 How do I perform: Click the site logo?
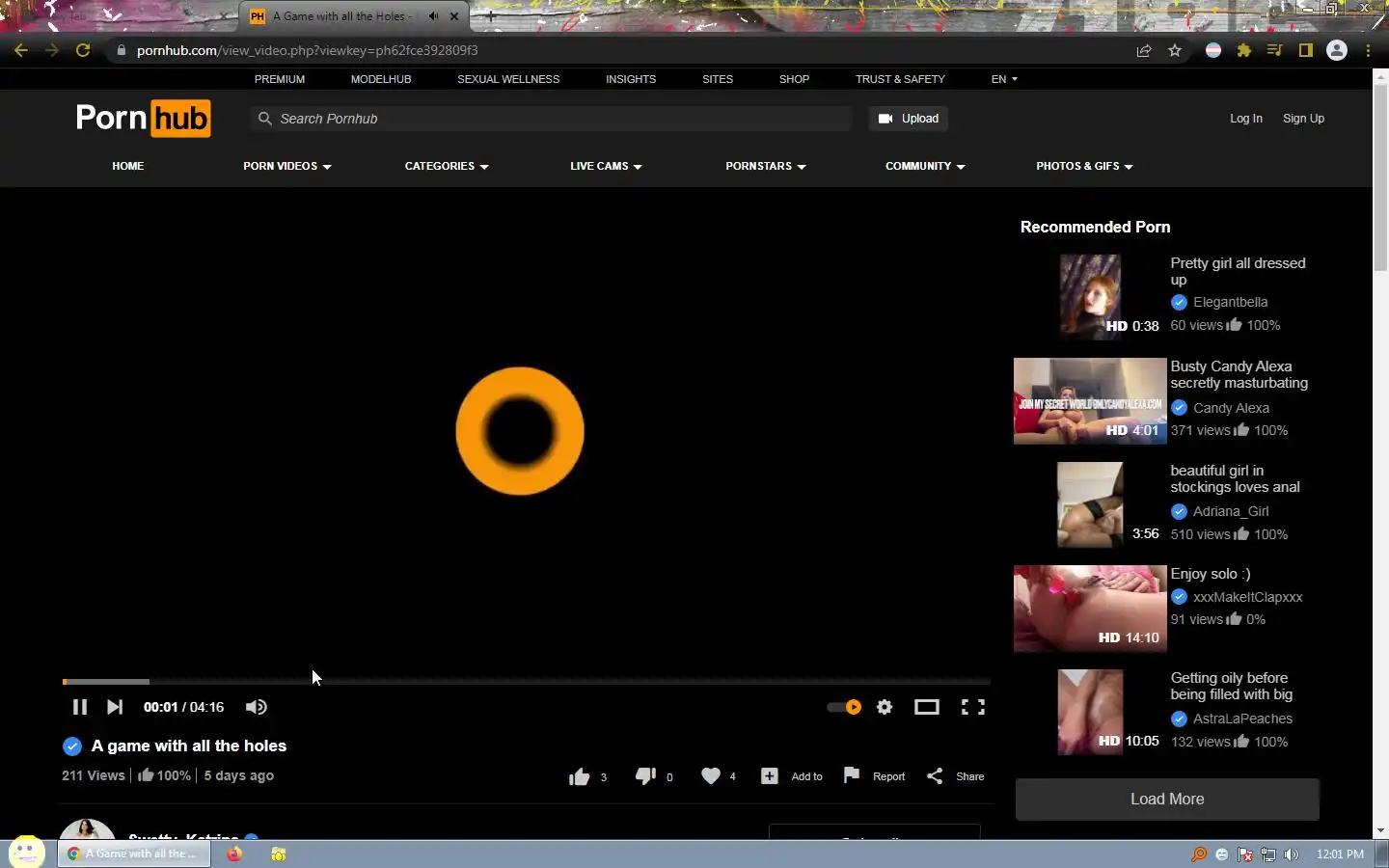pos(143,118)
